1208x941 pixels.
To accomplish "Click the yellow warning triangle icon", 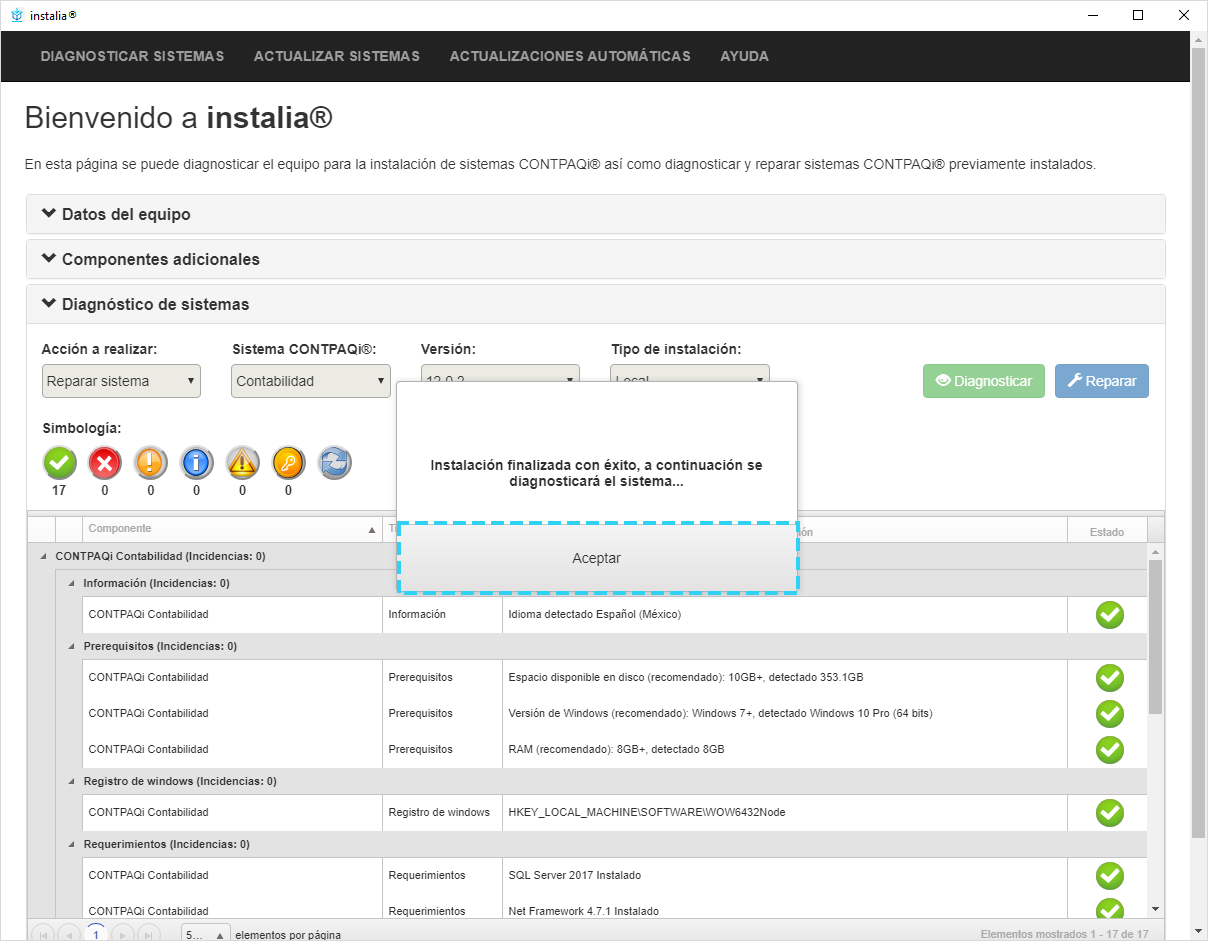I will click(x=243, y=463).
